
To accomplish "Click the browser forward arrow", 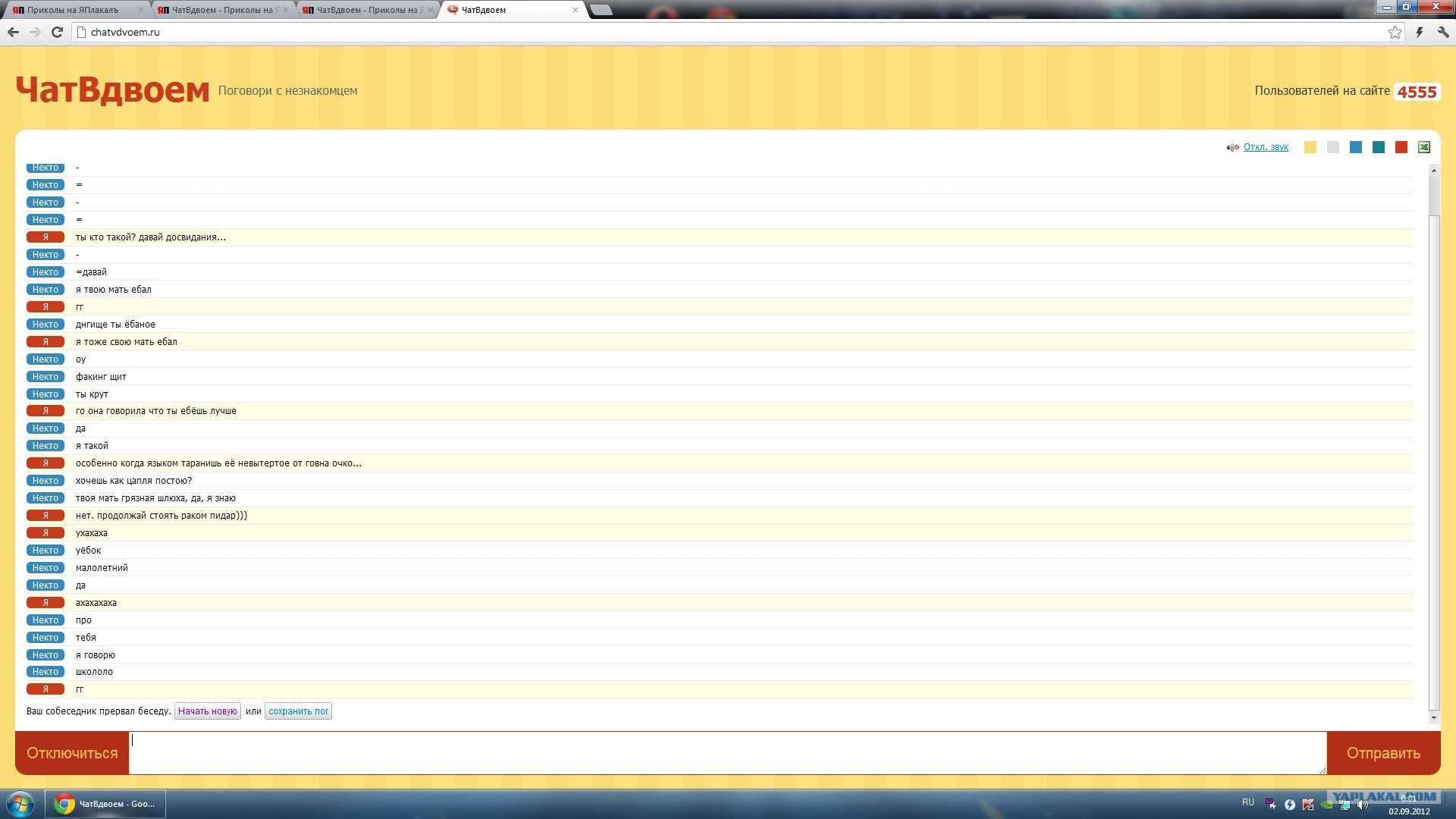I will click(35, 32).
